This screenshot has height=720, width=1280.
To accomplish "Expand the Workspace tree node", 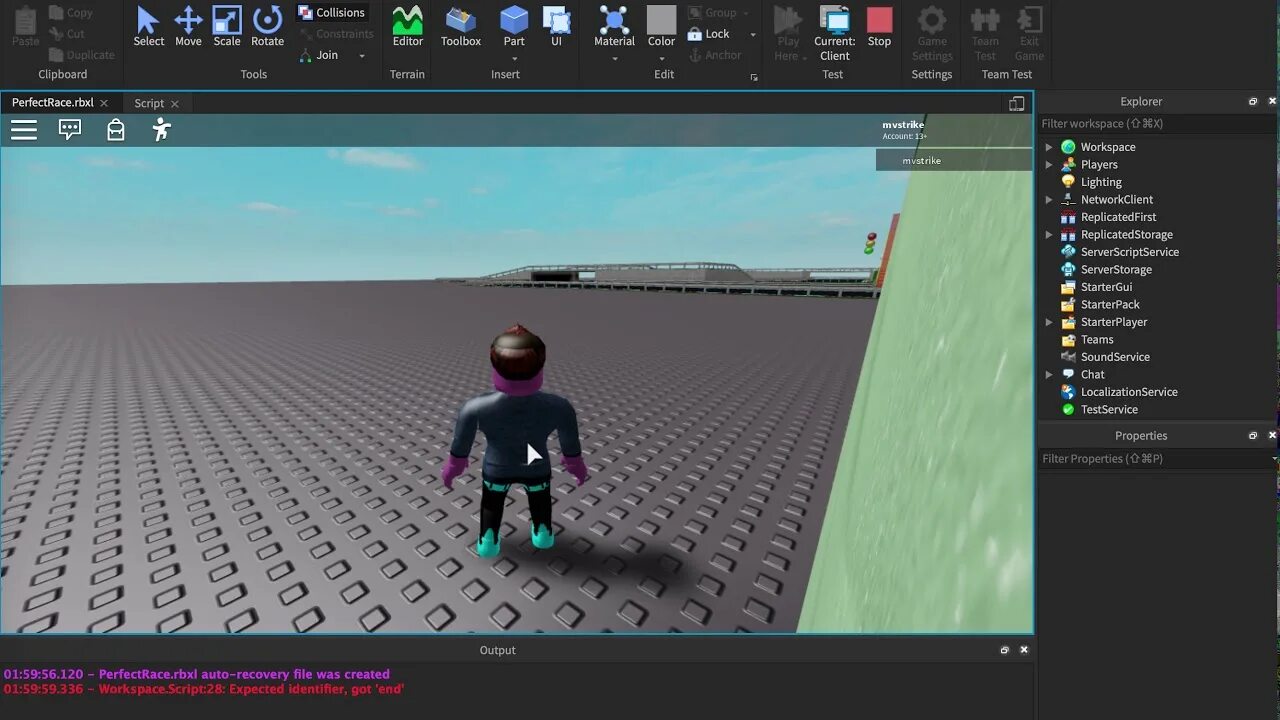I will [x=1049, y=147].
